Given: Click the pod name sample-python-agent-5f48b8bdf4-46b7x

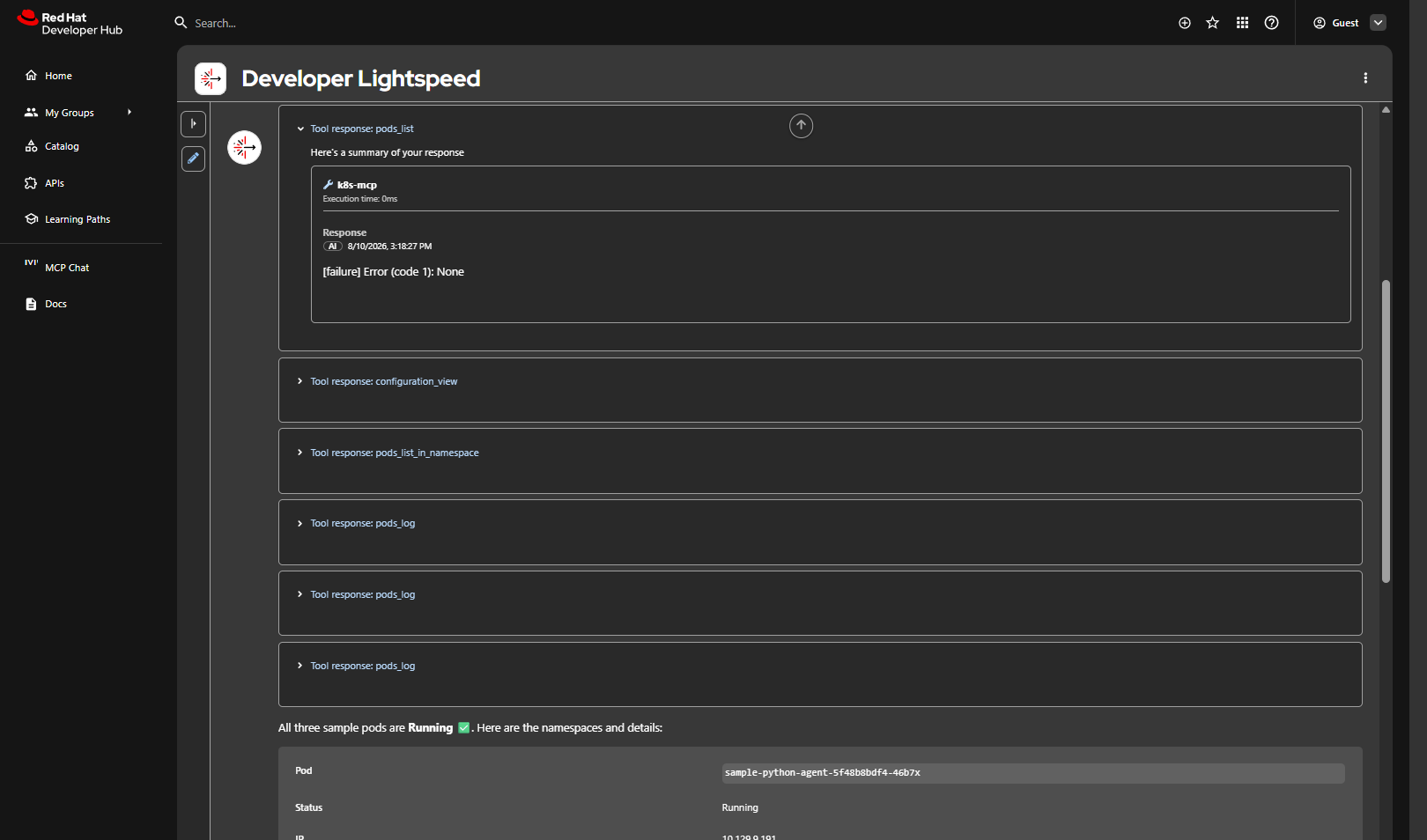Looking at the screenshot, I should click(x=823, y=773).
